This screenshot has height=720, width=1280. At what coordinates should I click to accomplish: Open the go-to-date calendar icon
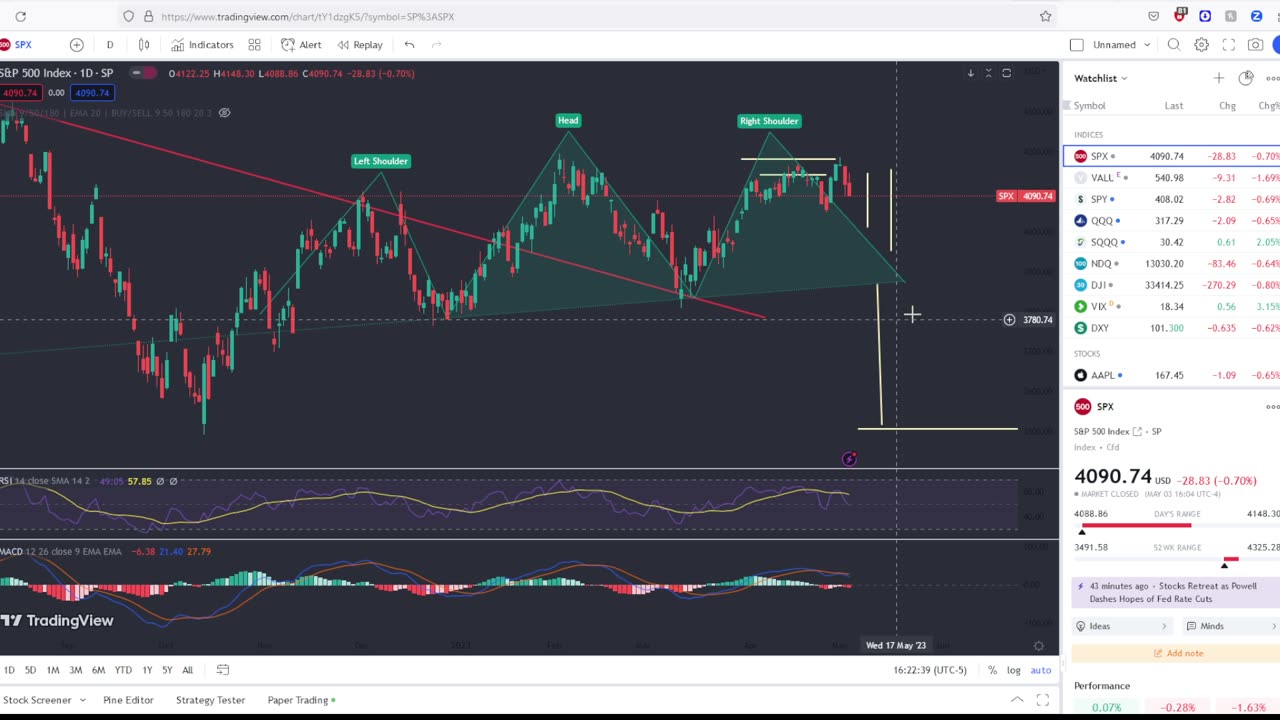223,670
